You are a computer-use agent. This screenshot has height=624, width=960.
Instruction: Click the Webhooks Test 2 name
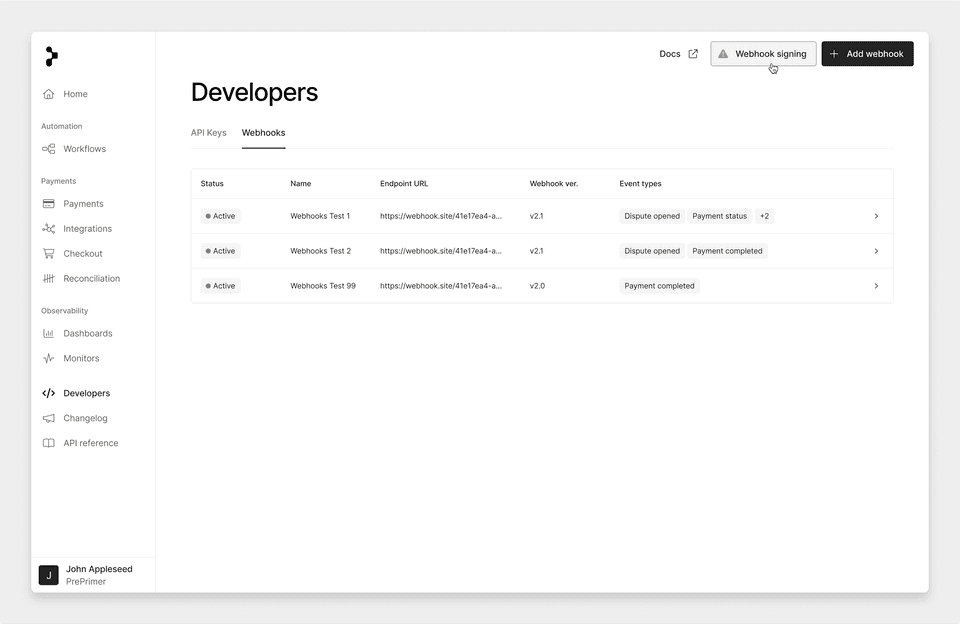(321, 251)
